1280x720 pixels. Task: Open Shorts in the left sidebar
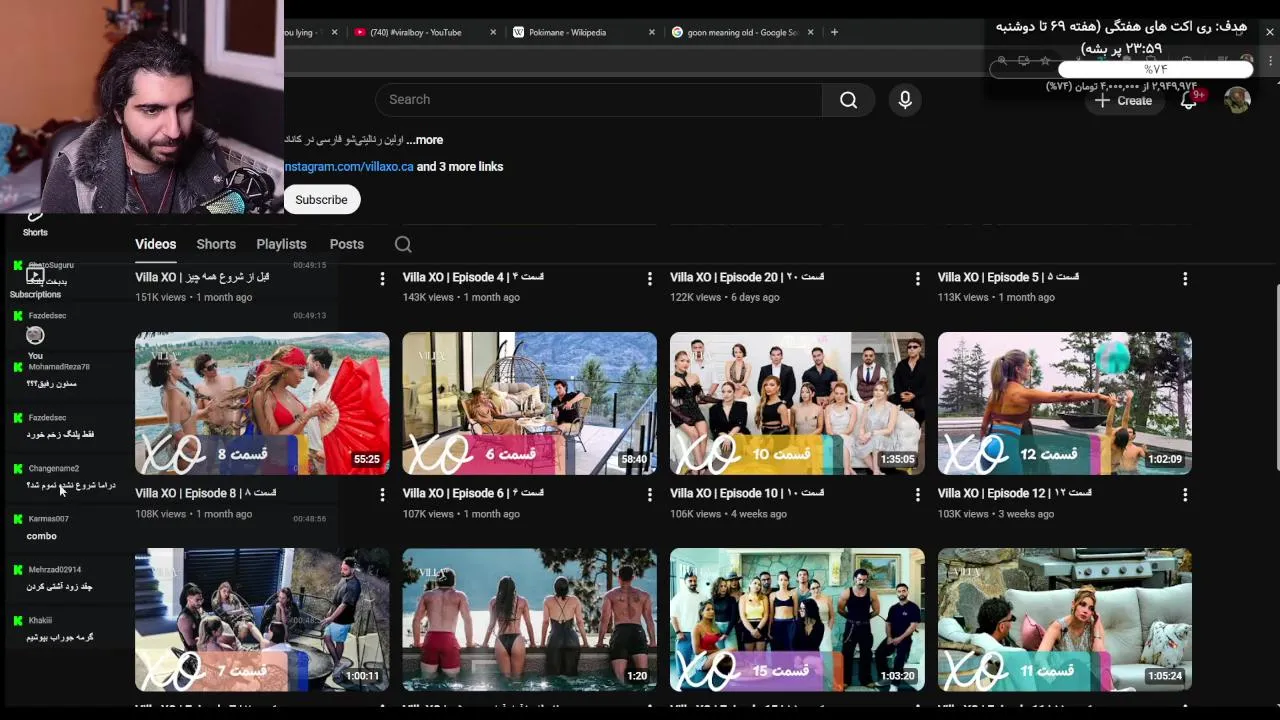coord(35,223)
